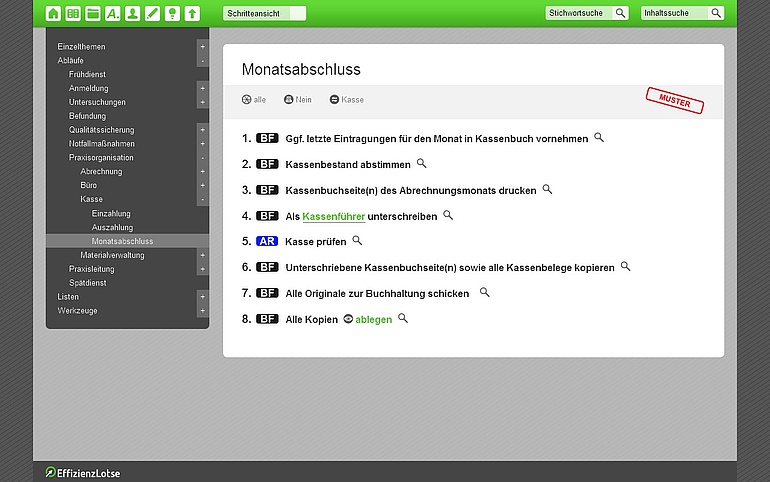Open details magnifier for step 6 kopieren
The width and height of the screenshot is (770, 482).
click(625, 267)
